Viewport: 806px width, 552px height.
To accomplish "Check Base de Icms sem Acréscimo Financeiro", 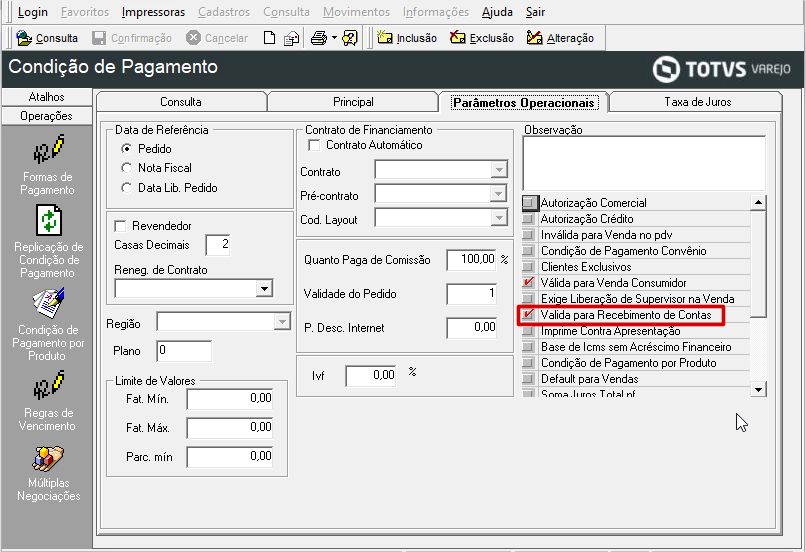I will 528,346.
